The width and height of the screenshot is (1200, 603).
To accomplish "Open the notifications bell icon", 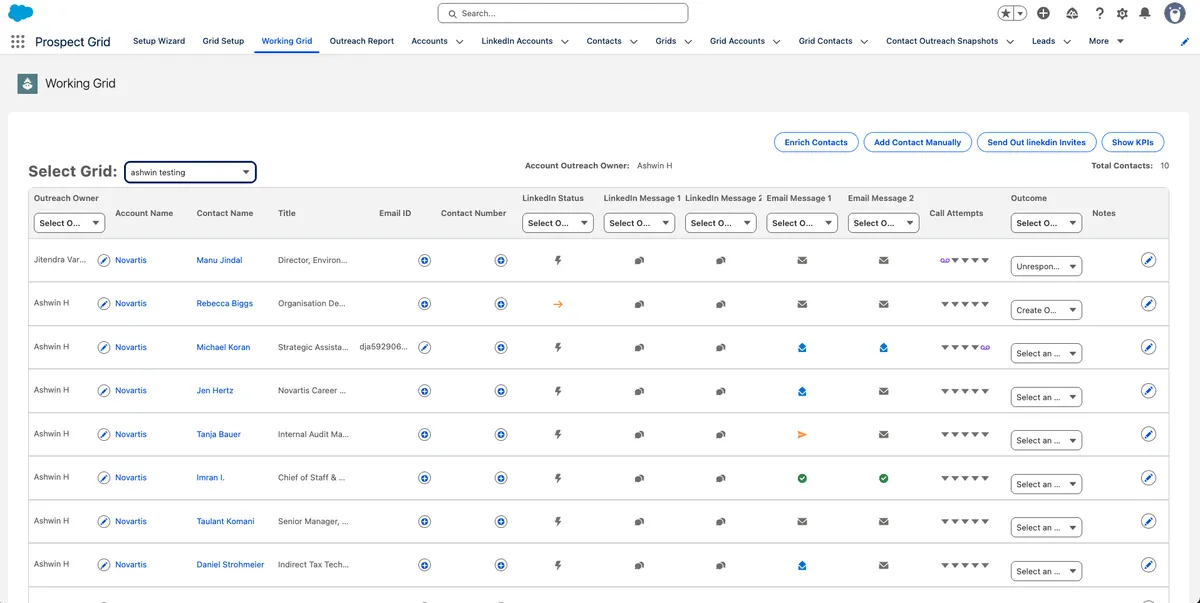I will pyautogui.click(x=1145, y=13).
